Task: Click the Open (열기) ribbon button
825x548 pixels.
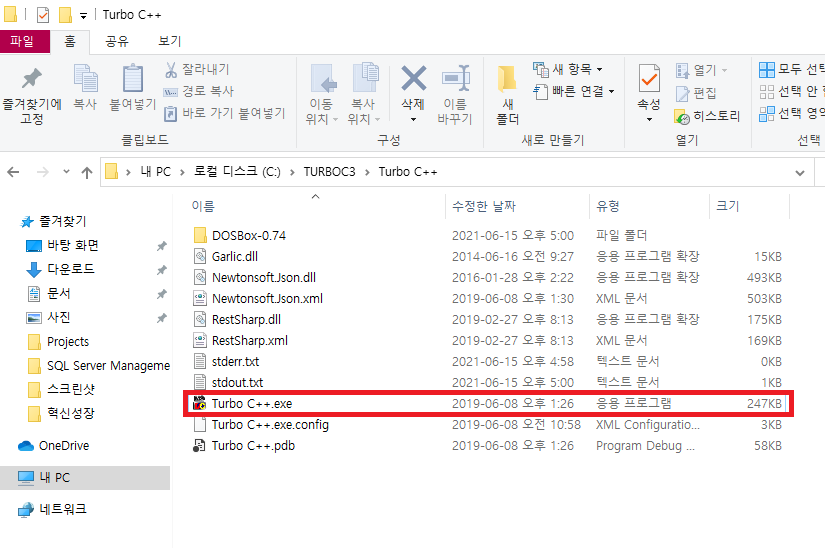Action: (701, 70)
